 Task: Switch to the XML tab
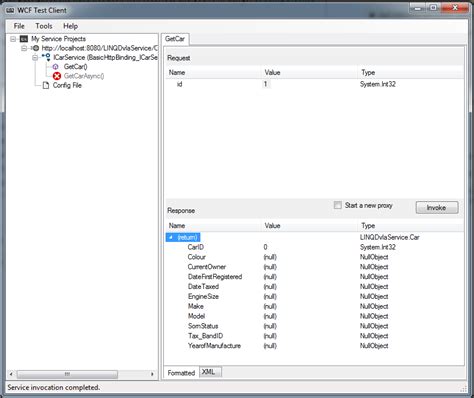click(x=209, y=372)
